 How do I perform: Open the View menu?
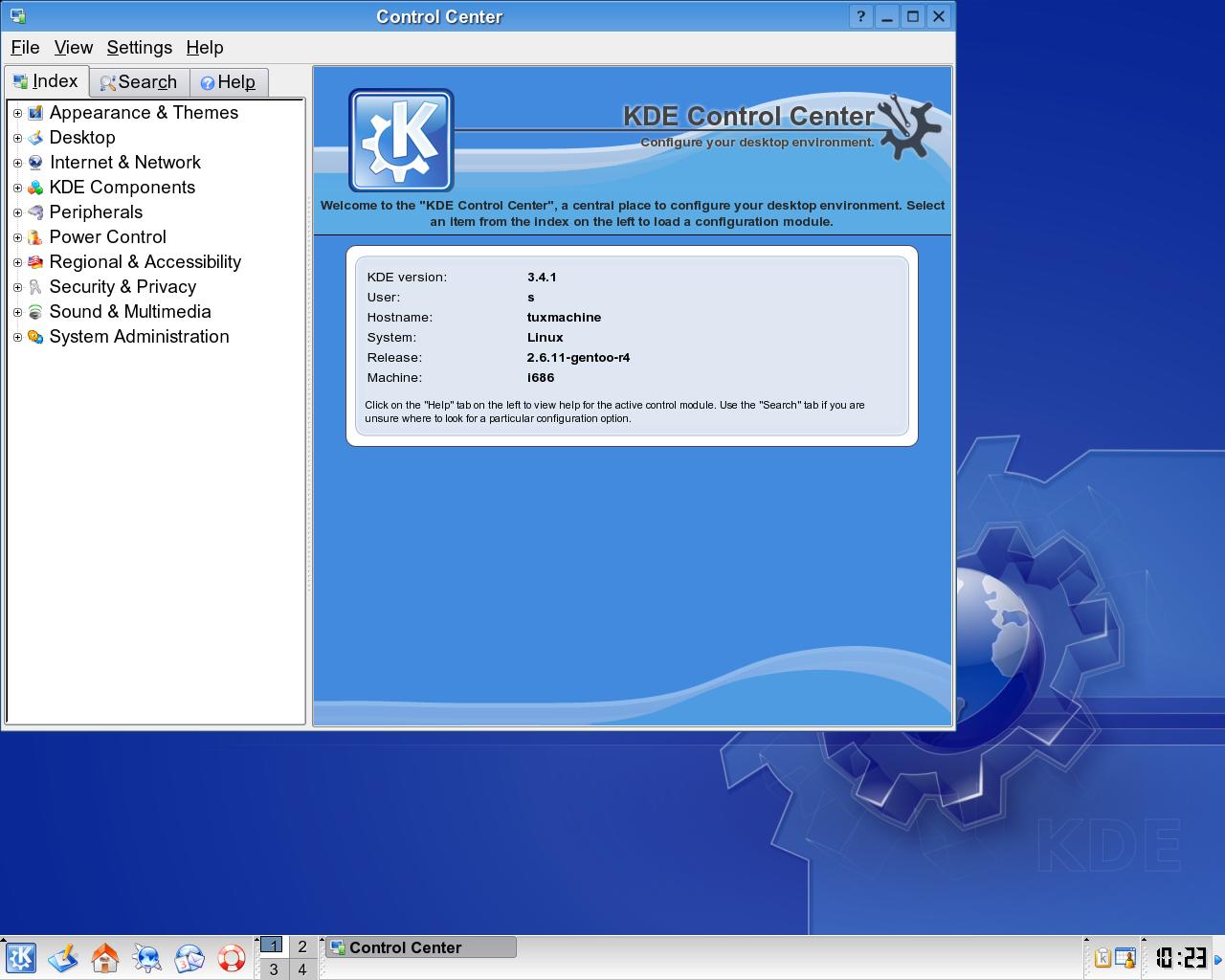(74, 48)
